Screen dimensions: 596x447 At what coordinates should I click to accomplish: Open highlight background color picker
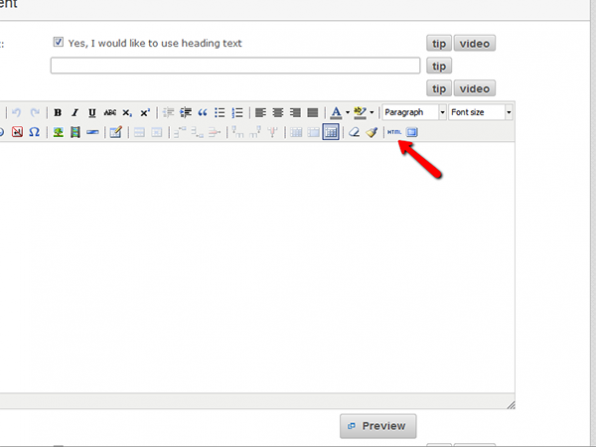pos(360,113)
